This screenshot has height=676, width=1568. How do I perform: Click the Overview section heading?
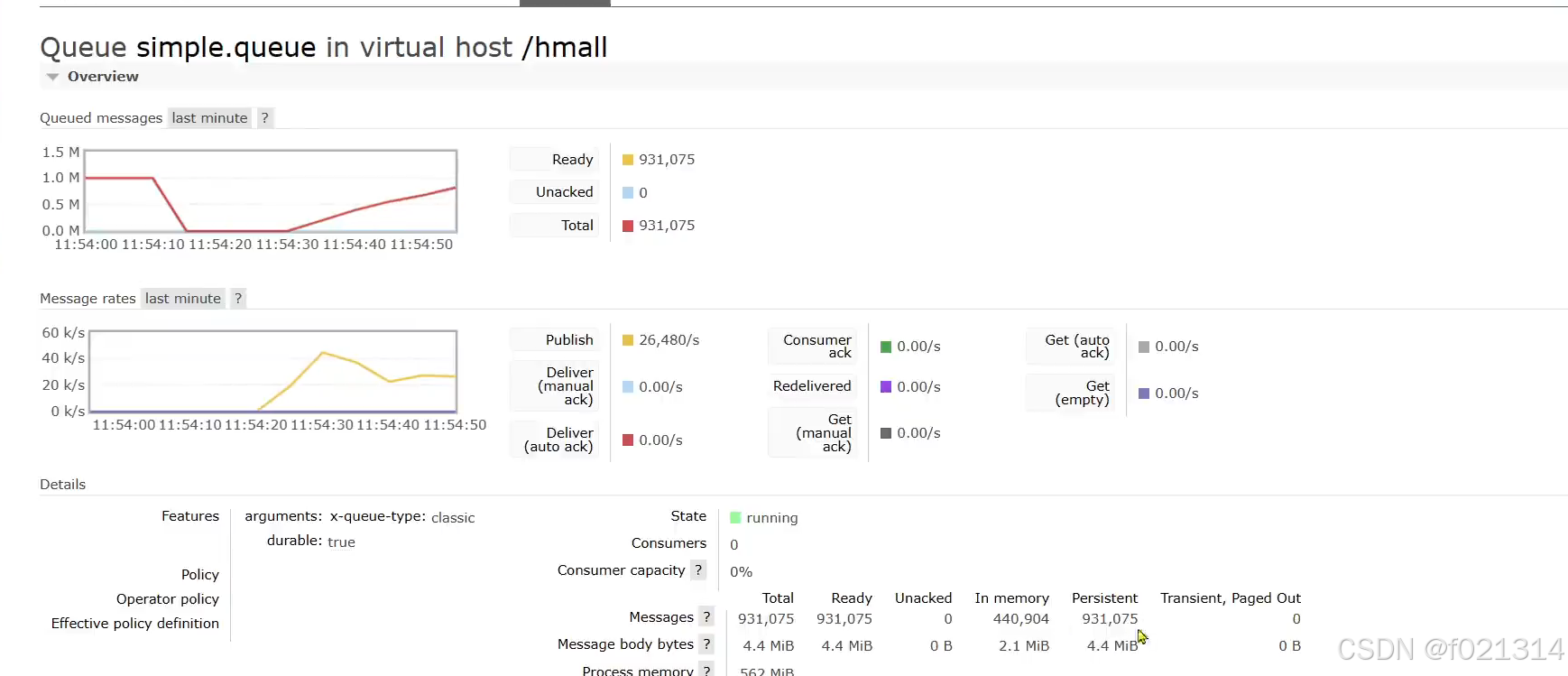[x=103, y=77]
